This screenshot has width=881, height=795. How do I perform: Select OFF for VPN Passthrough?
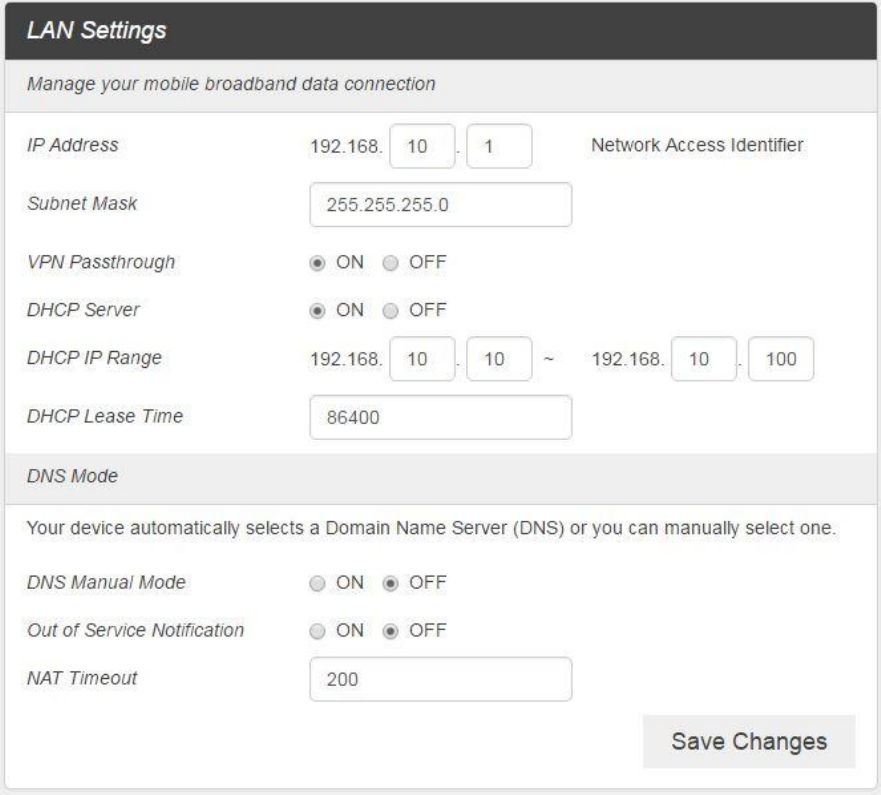tap(390, 263)
